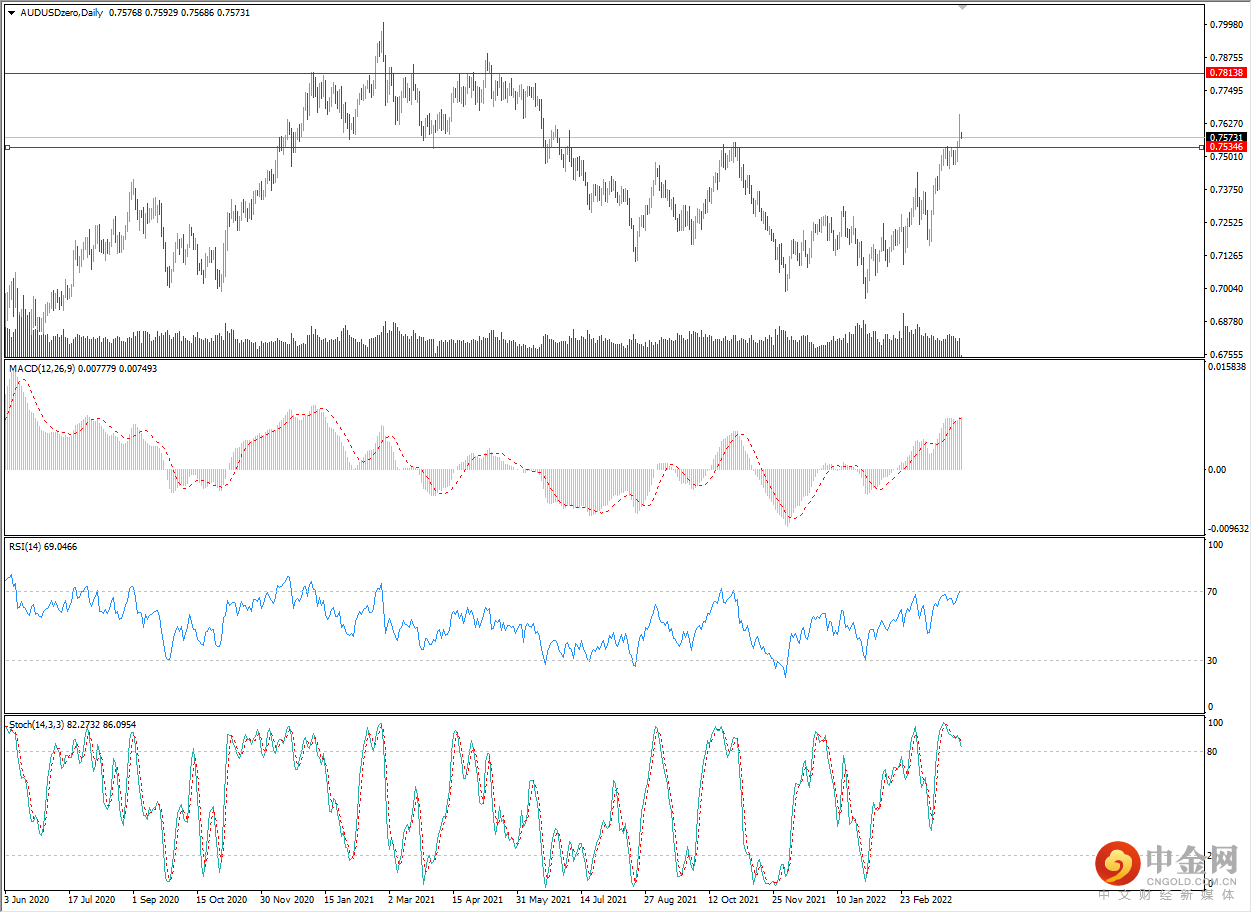Image resolution: width=1252 pixels, height=913 pixels.
Task: Click the 14 Jul 2021 date label
Action: click(605, 900)
